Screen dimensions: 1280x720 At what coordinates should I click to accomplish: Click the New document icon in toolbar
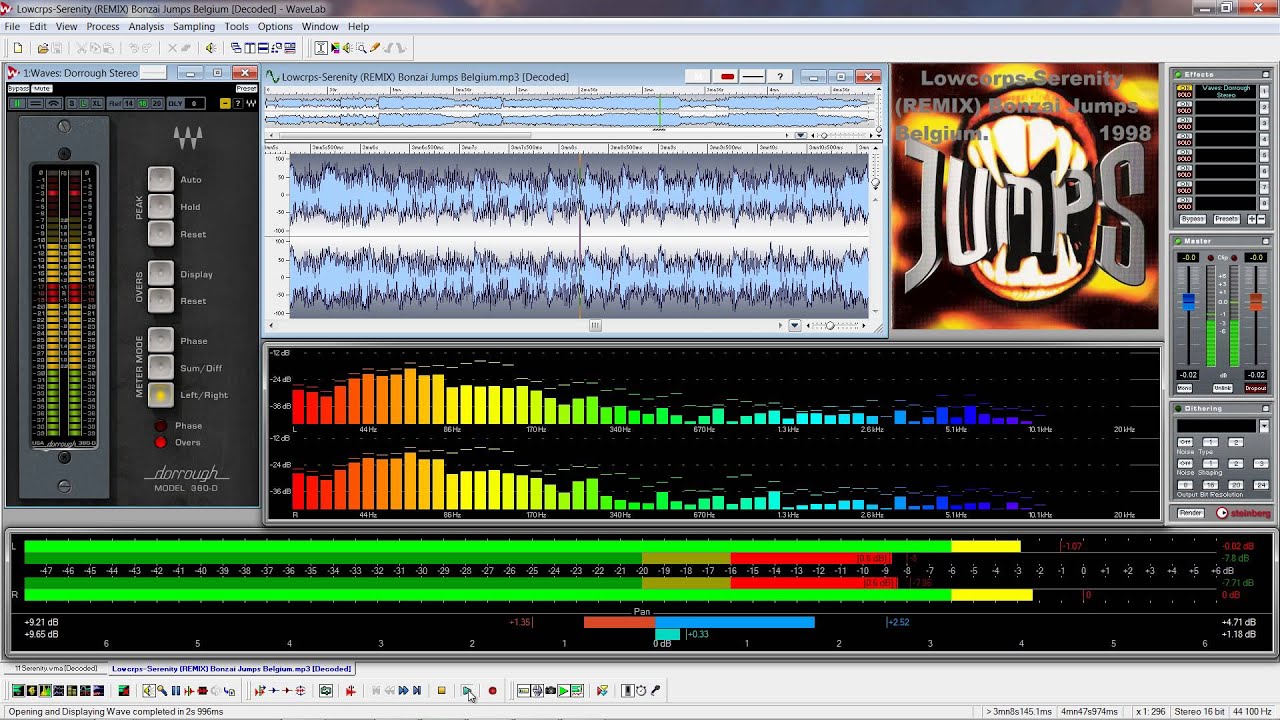tap(18, 48)
